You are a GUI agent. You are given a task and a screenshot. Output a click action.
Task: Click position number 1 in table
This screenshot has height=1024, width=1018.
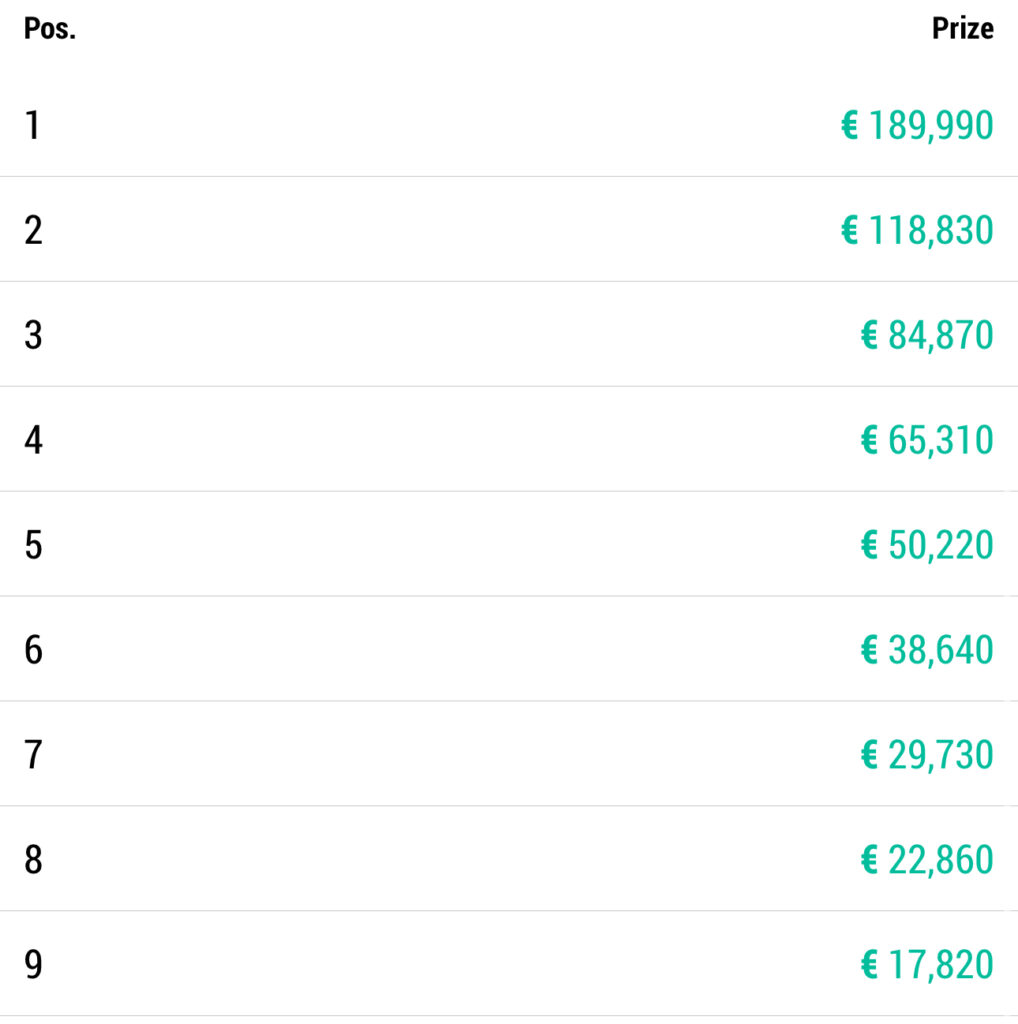[x=33, y=126]
